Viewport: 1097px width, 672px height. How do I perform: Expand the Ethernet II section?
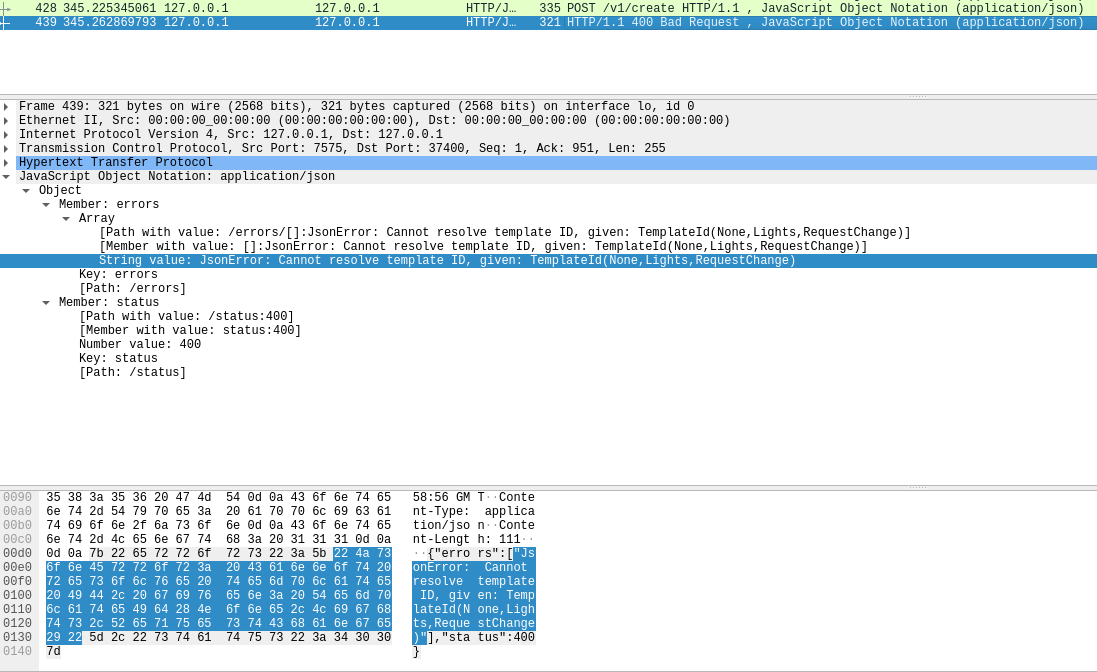(x=6, y=121)
